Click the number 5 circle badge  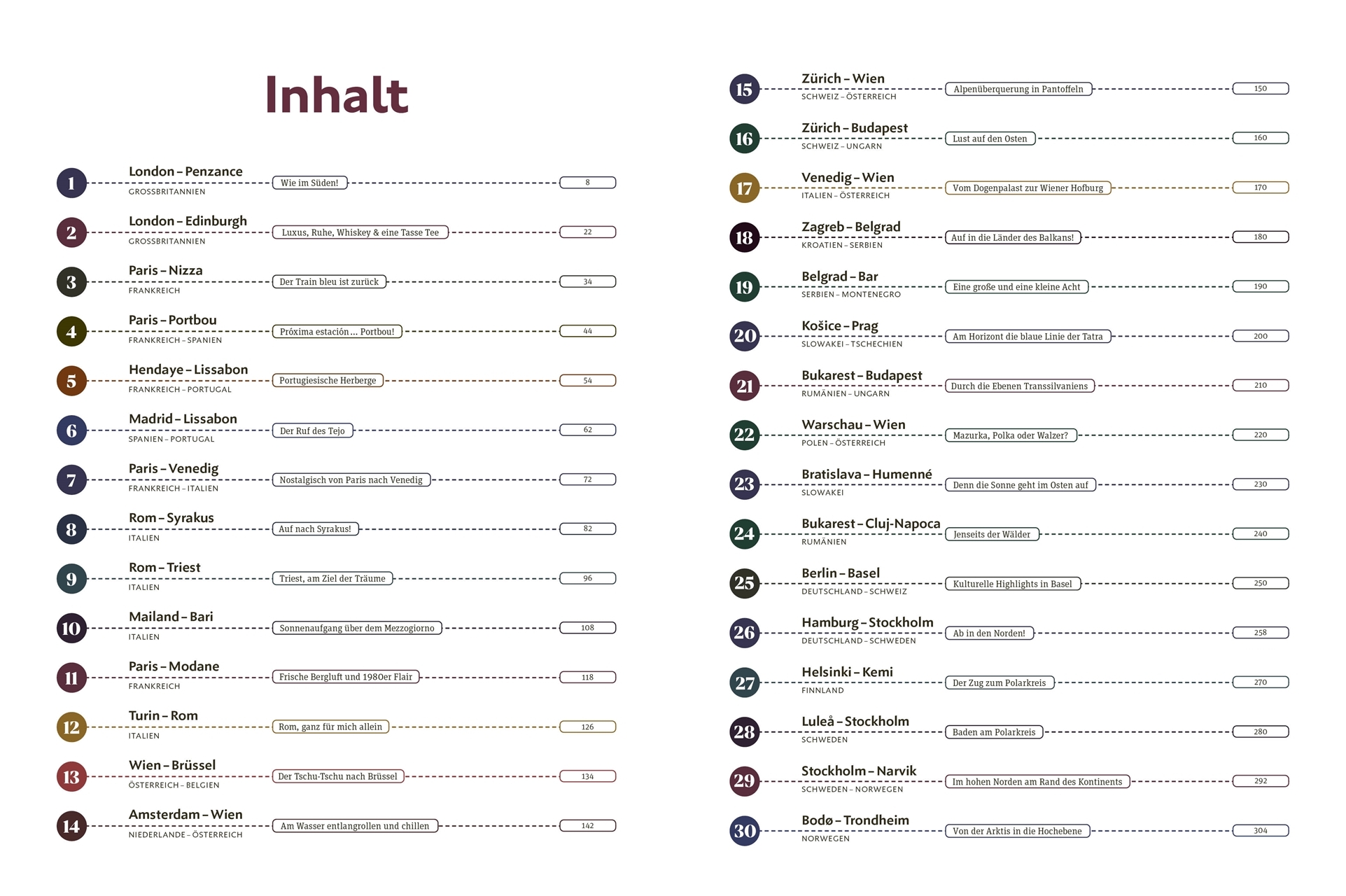click(x=71, y=381)
